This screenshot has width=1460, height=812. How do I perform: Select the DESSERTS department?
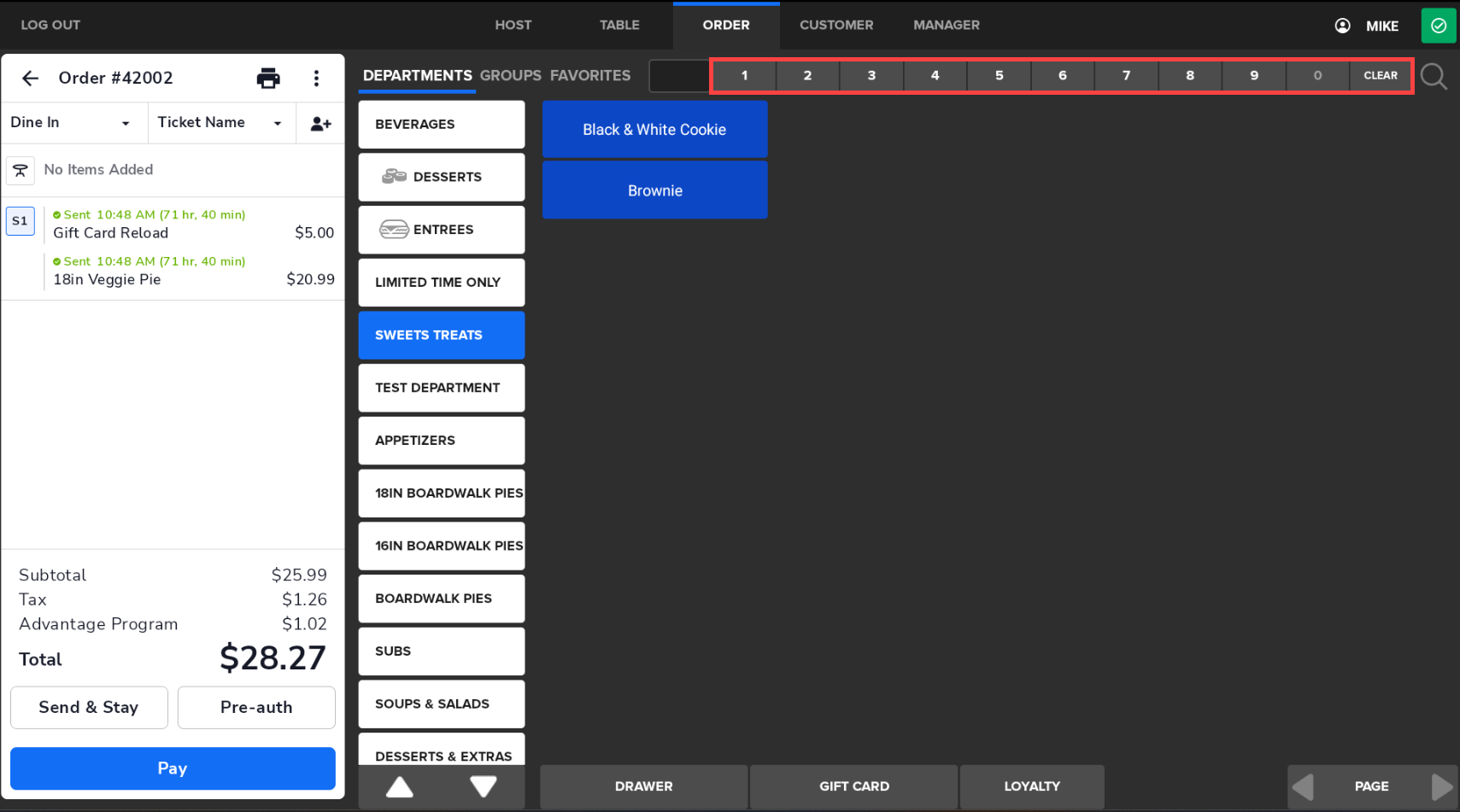pyautogui.click(x=442, y=178)
